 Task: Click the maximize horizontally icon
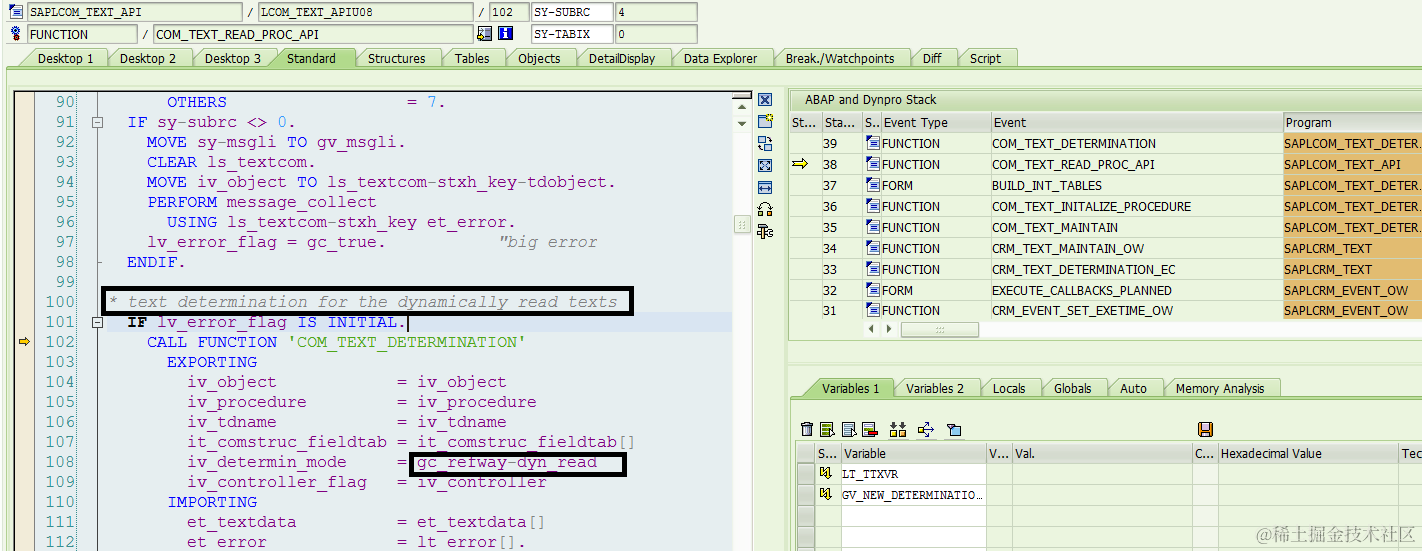pyautogui.click(x=765, y=188)
